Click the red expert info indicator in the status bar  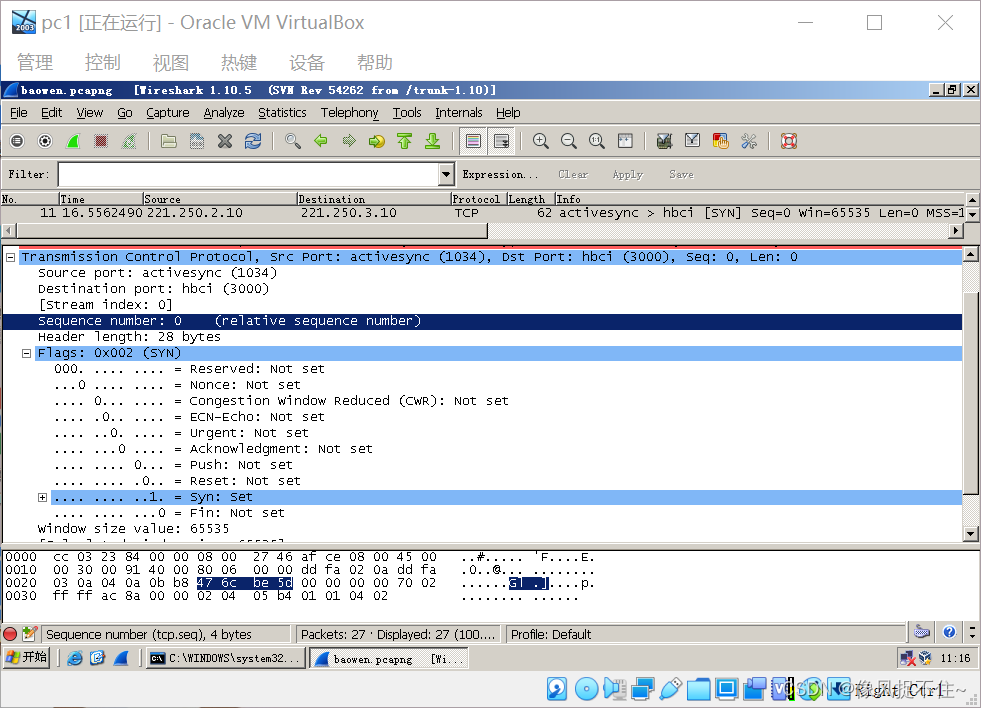10,634
